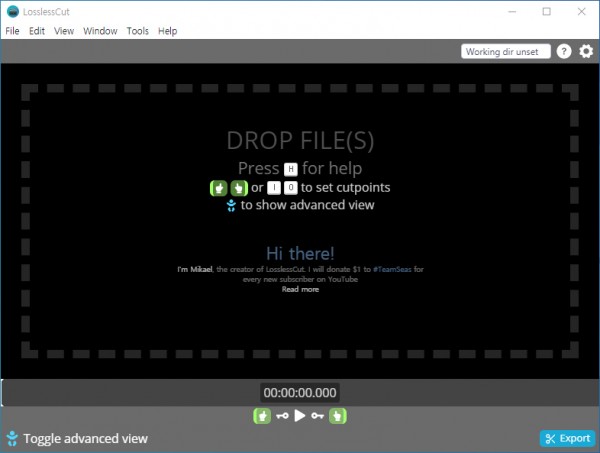Play the video with the play button
Screen dimensions: 600x453
[300, 416]
